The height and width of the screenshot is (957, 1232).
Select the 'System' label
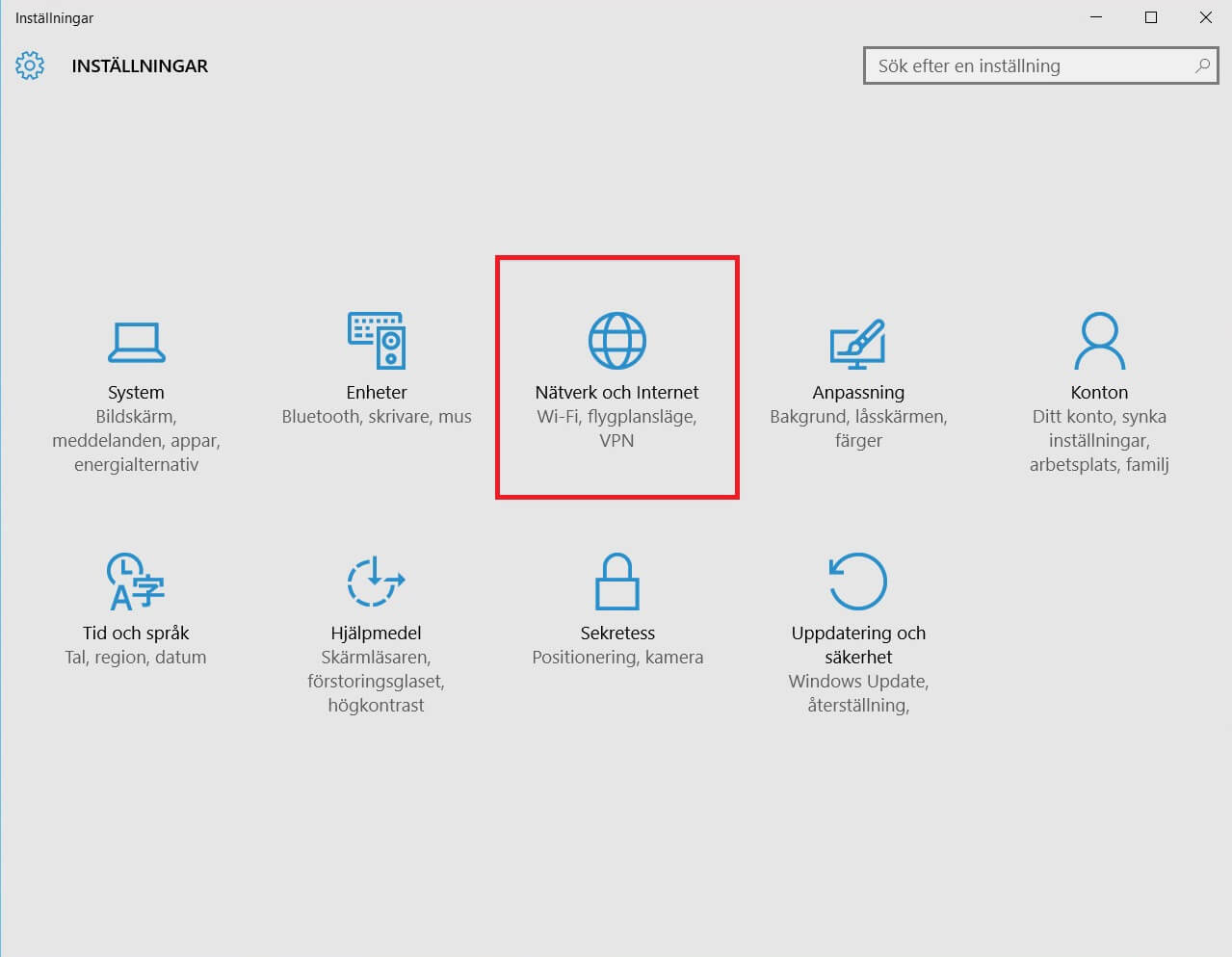[136, 392]
